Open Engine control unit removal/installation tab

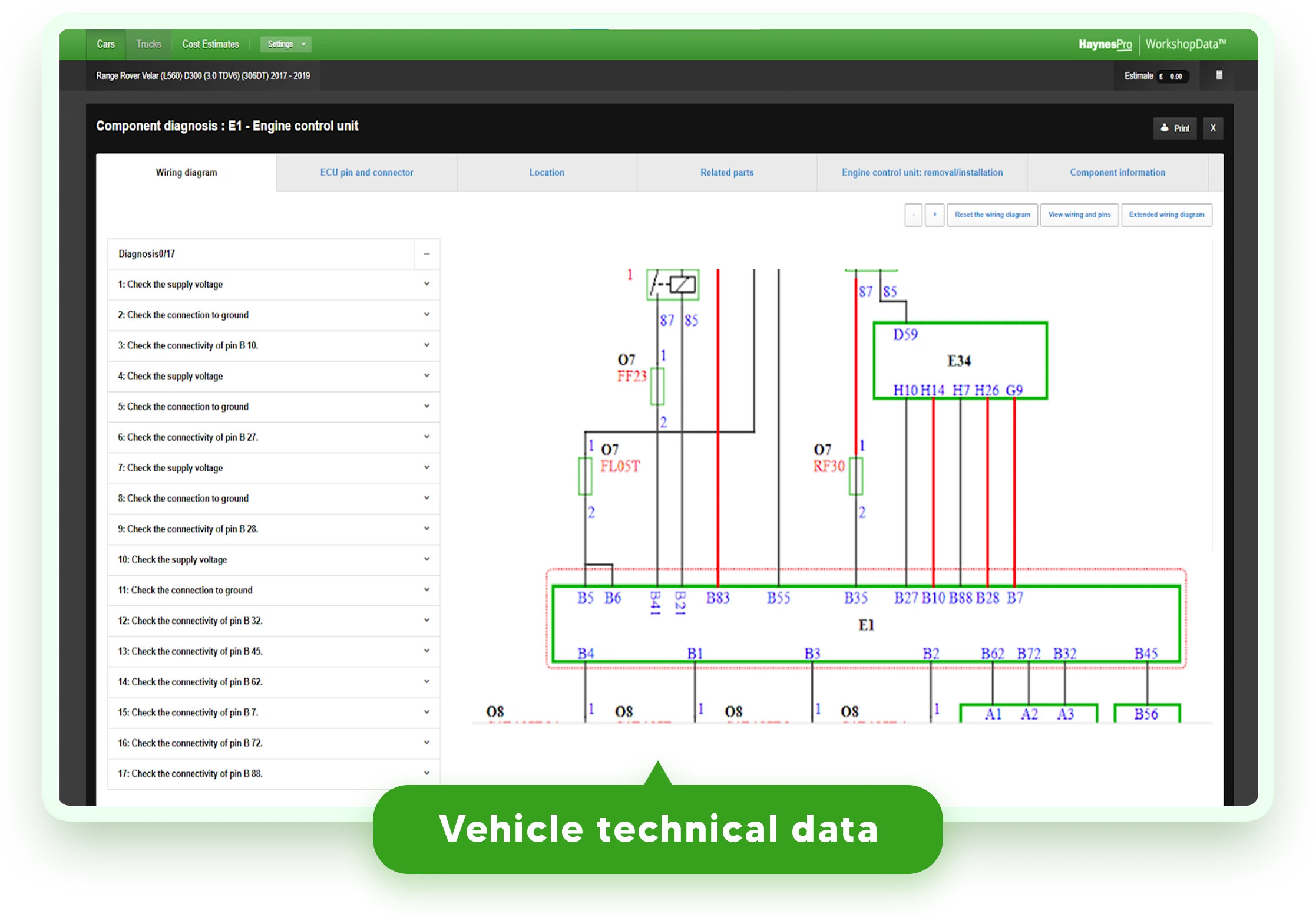pos(922,172)
